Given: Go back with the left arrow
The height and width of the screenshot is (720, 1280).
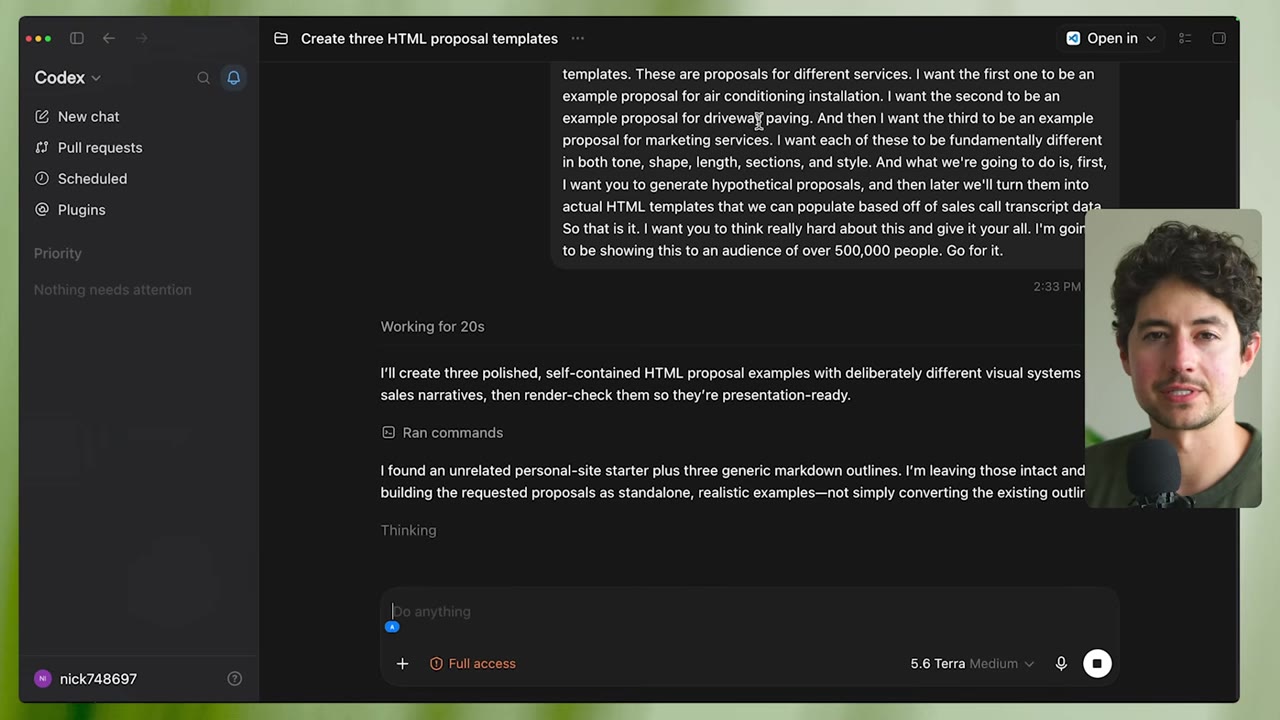Looking at the screenshot, I should (x=109, y=38).
